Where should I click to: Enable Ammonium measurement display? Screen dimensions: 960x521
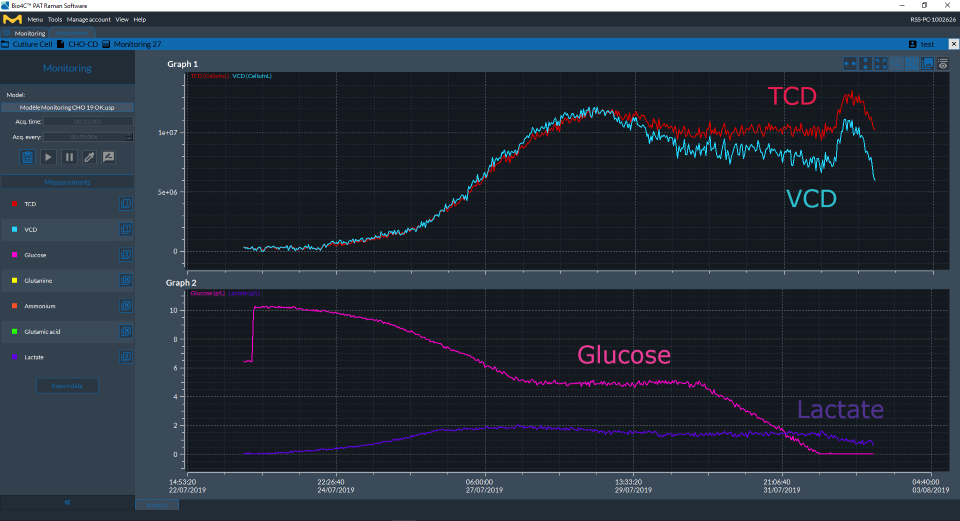126,306
